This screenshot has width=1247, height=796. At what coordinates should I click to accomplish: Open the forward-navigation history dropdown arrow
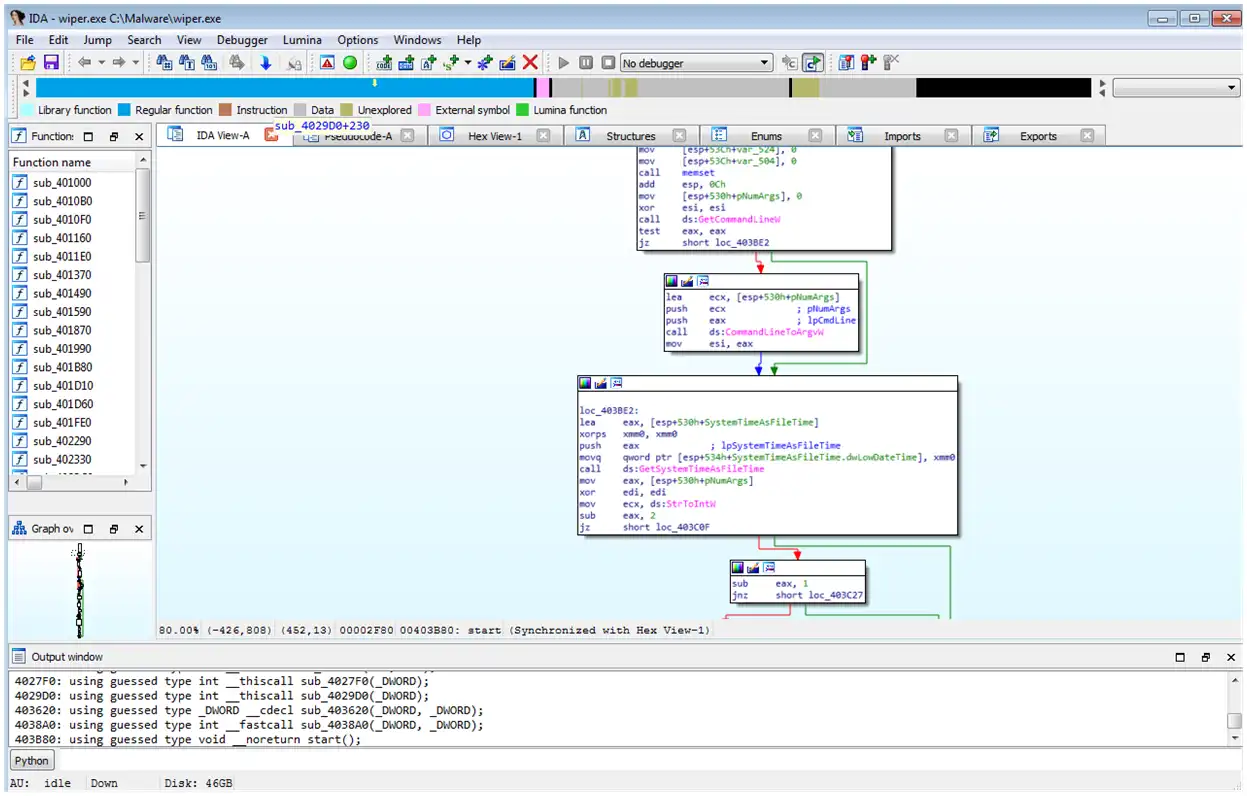(135, 63)
